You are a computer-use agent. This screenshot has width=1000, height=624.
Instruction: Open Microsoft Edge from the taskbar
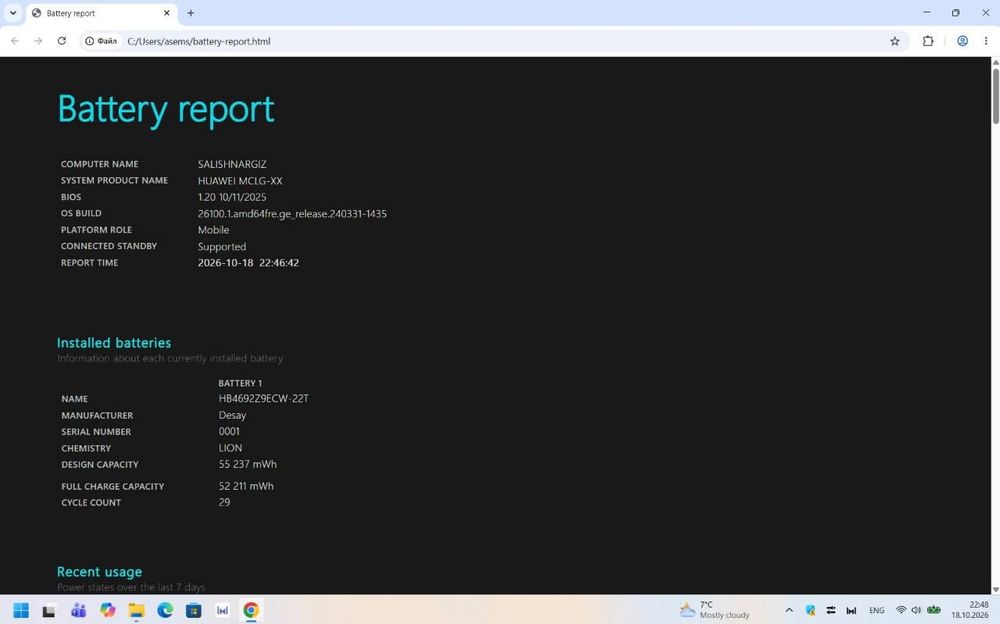pos(165,611)
